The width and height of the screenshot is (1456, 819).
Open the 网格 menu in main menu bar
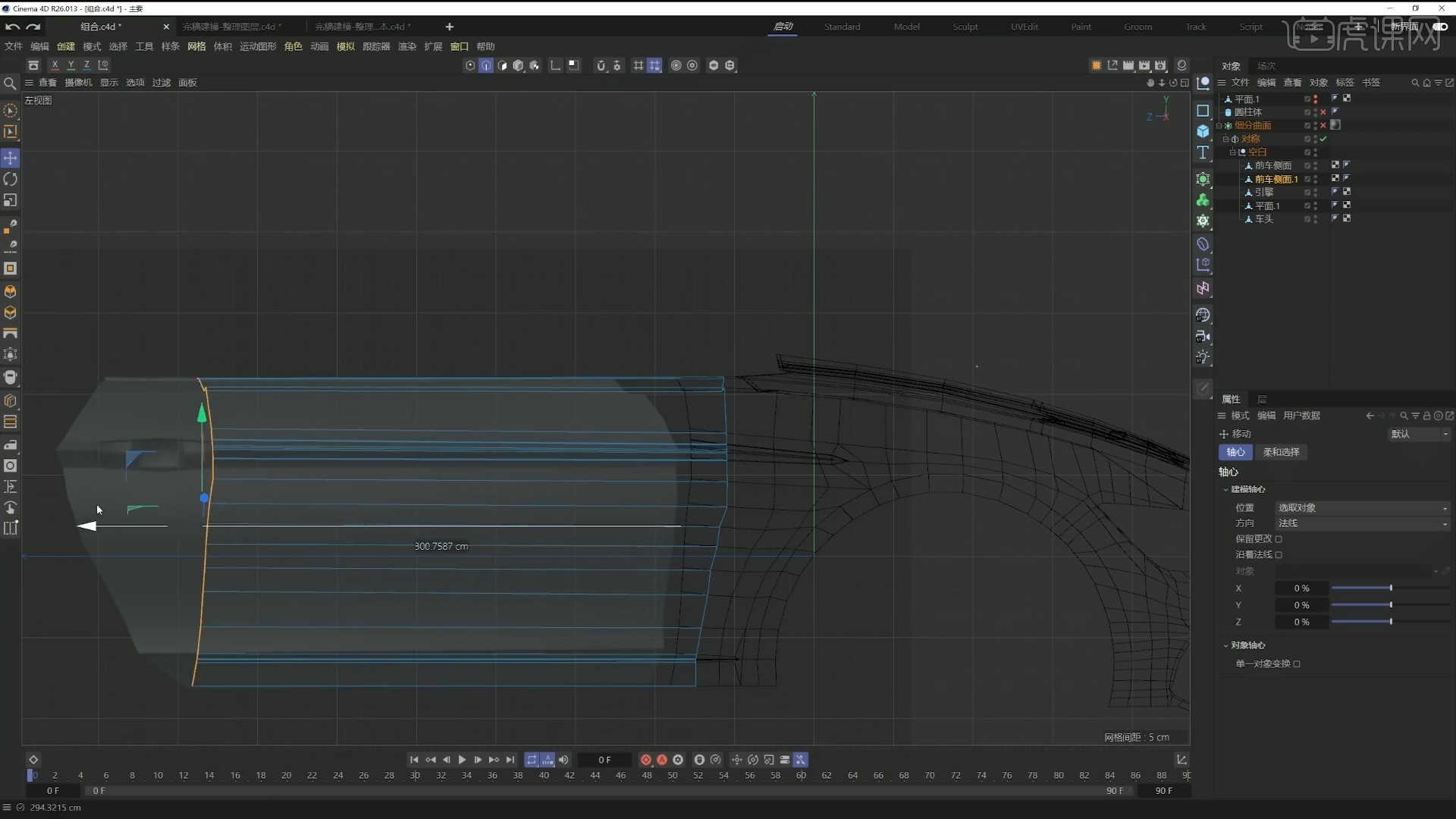click(196, 46)
